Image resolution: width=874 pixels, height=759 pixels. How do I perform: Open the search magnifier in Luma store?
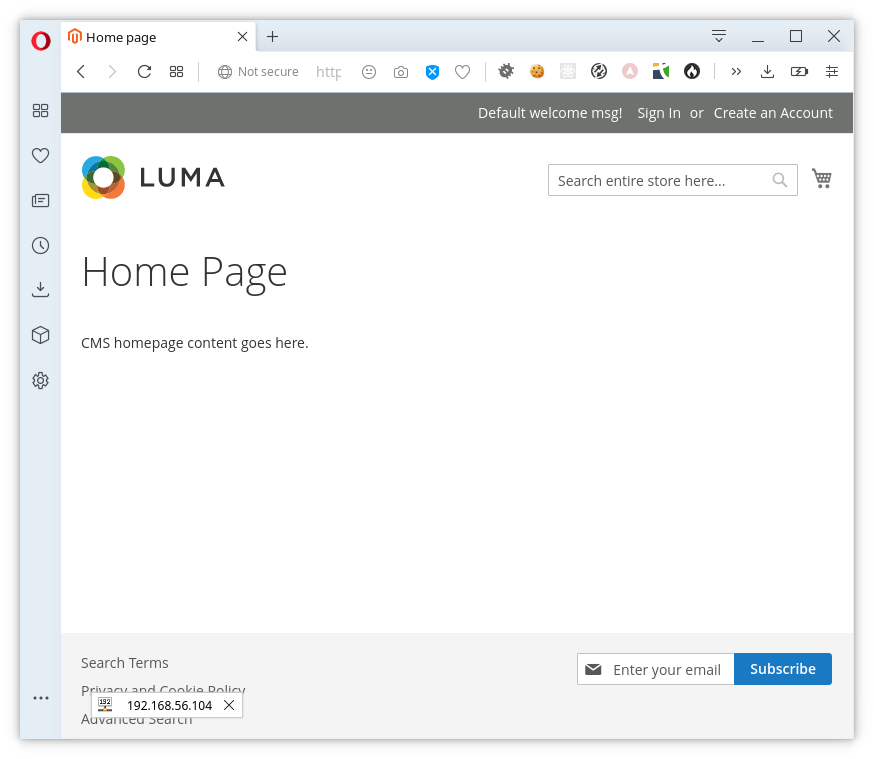click(780, 180)
